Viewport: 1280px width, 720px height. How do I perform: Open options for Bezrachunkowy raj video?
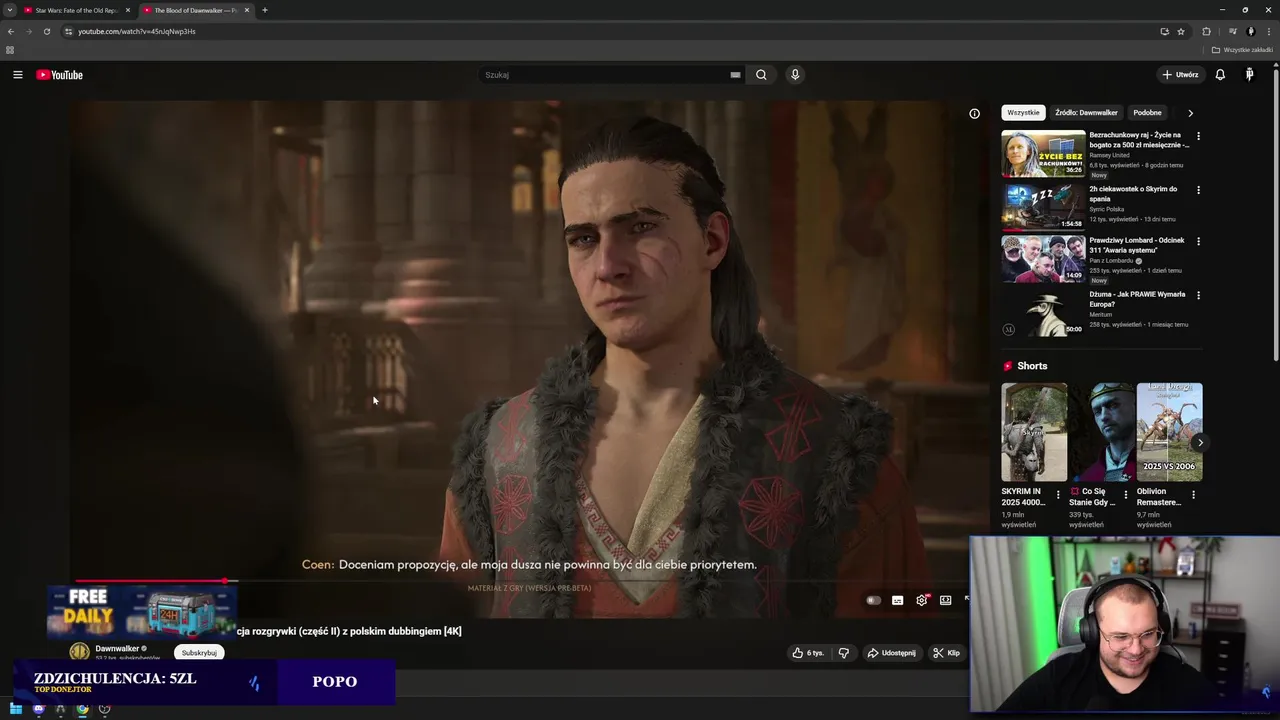[1198, 136]
